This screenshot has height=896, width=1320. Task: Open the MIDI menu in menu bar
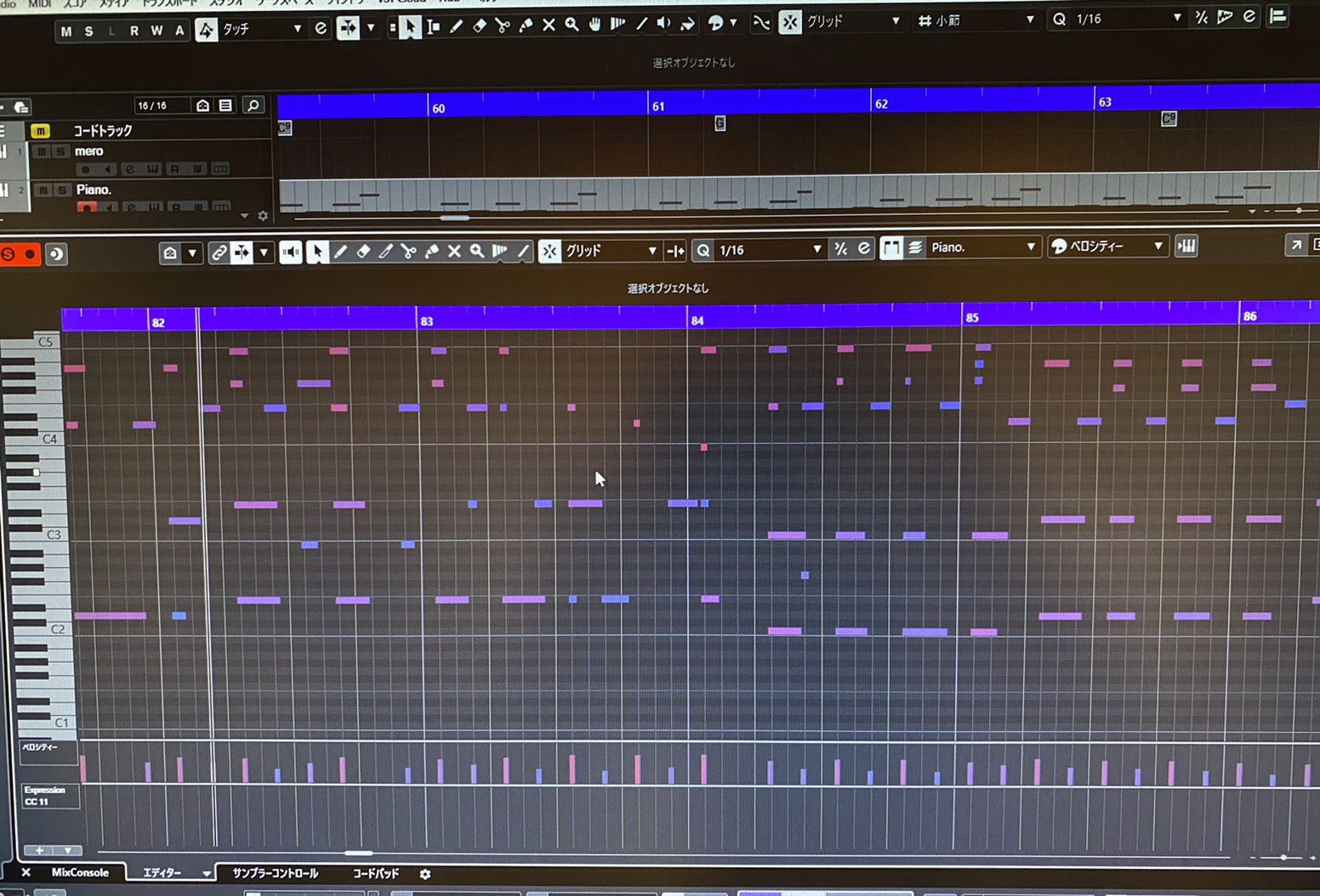40,3
